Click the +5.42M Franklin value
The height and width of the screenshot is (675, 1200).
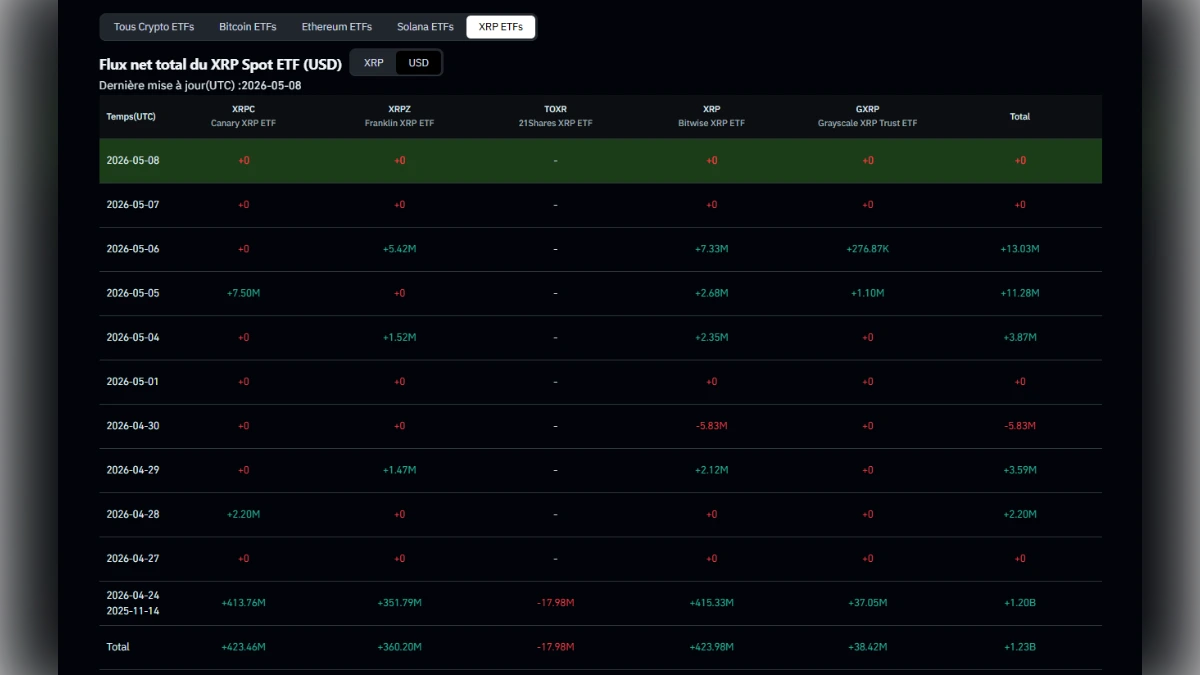(x=399, y=249)
